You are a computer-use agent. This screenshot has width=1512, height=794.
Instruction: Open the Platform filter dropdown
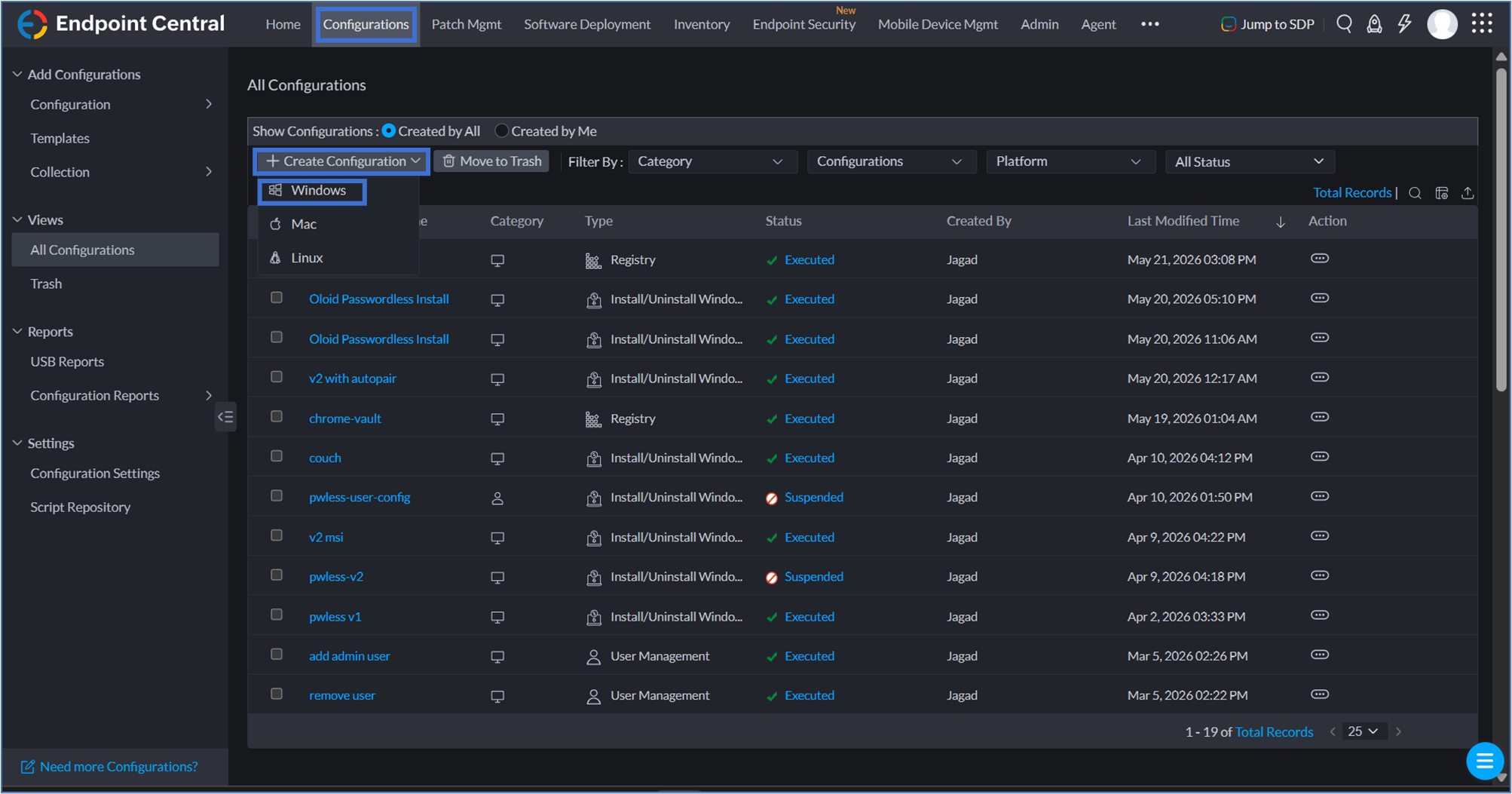tap(1070, 161)
